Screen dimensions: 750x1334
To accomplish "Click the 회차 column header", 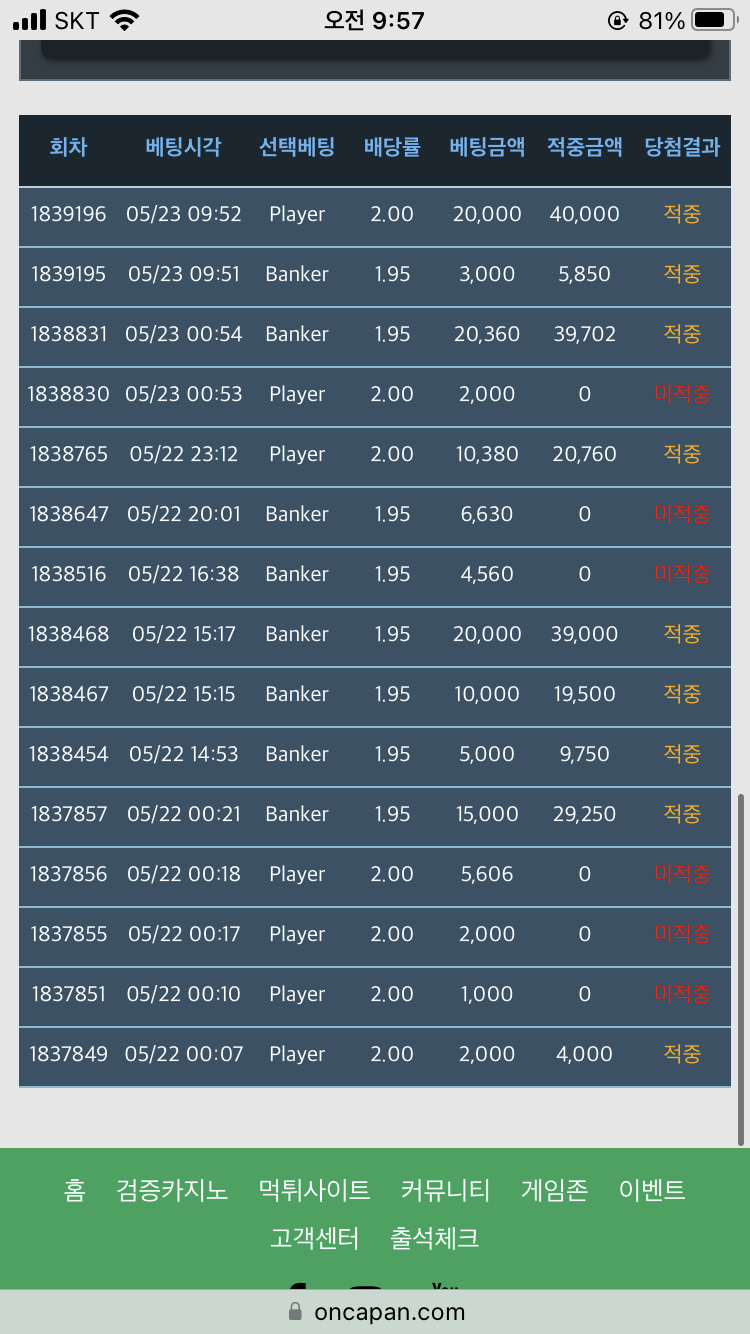I will click(68, 147).
